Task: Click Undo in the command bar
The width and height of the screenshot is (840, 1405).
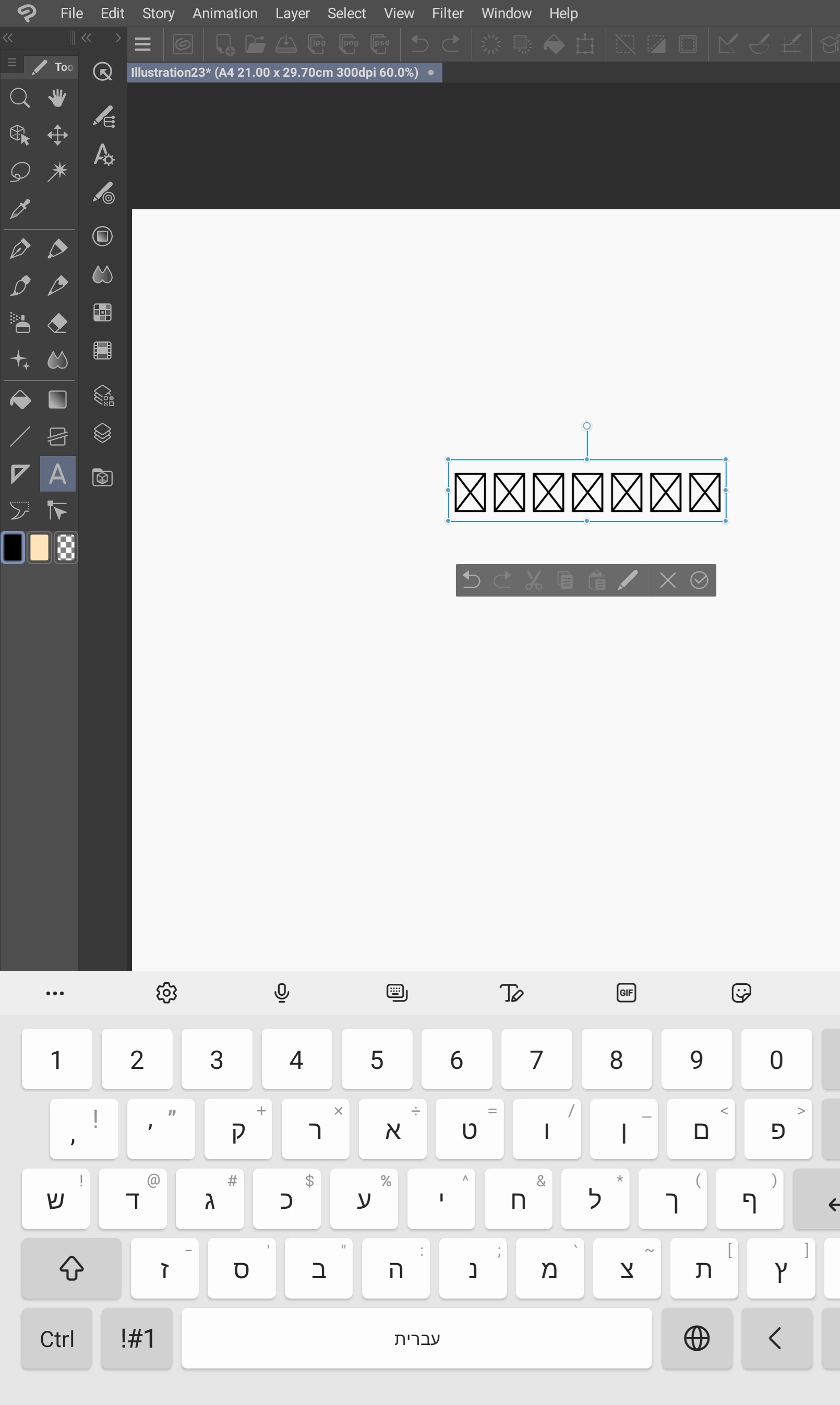Action: point(419,44)
